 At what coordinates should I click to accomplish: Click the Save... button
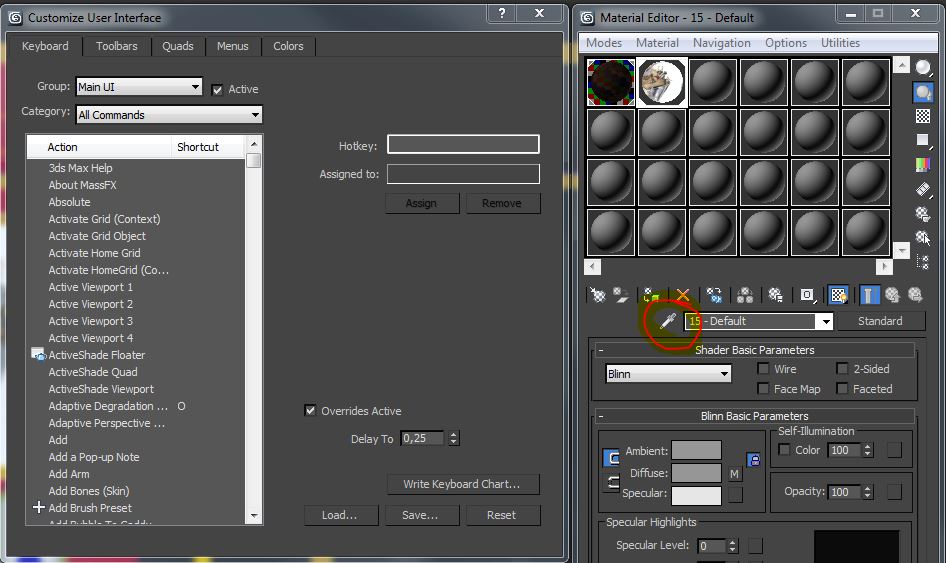coord(421,515)
